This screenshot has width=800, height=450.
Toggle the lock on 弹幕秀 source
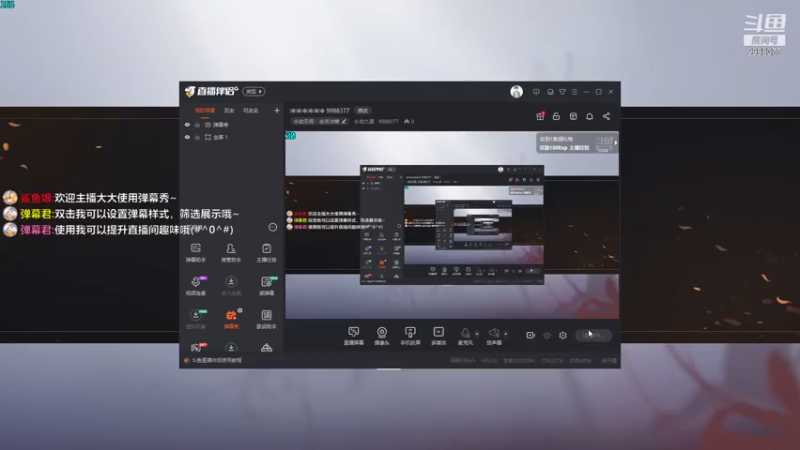[x=197, y=124]
